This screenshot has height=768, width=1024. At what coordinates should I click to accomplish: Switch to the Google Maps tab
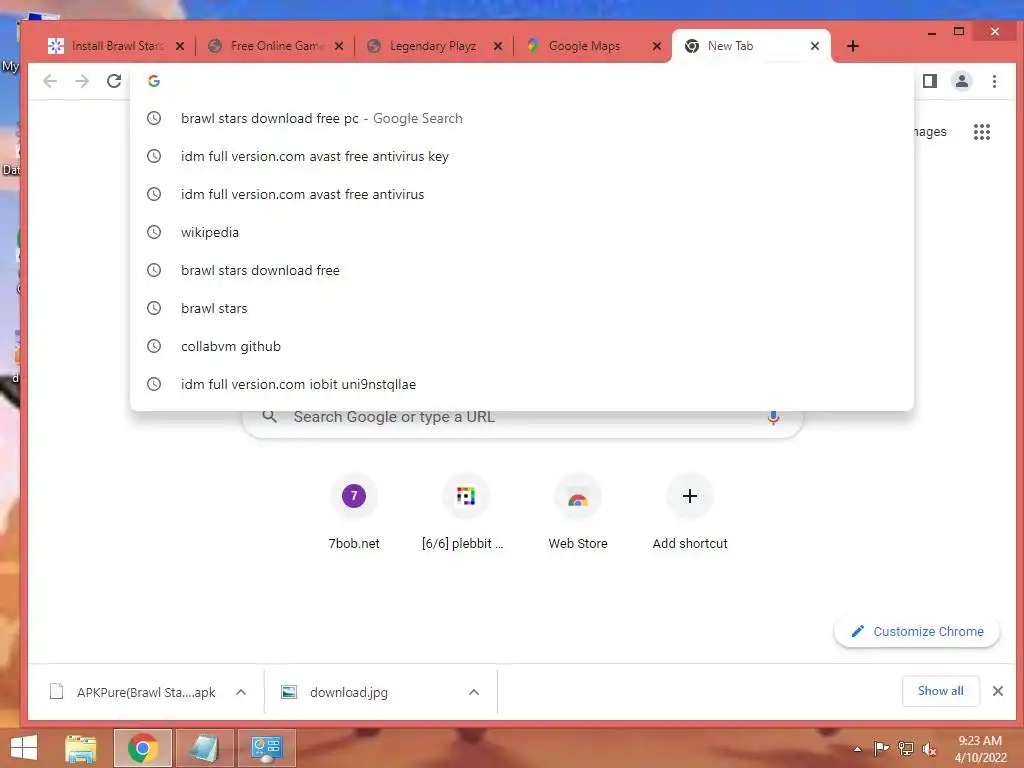(584, 46)
